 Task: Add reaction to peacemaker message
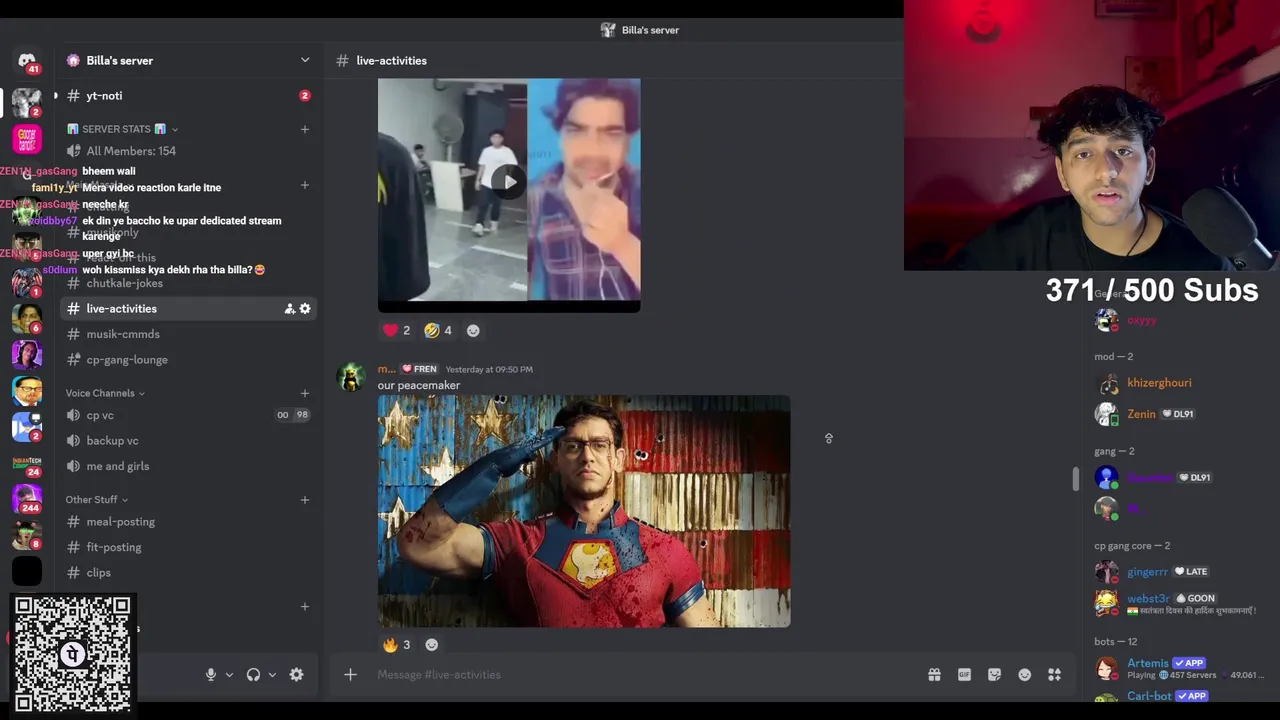coord(432,645)
